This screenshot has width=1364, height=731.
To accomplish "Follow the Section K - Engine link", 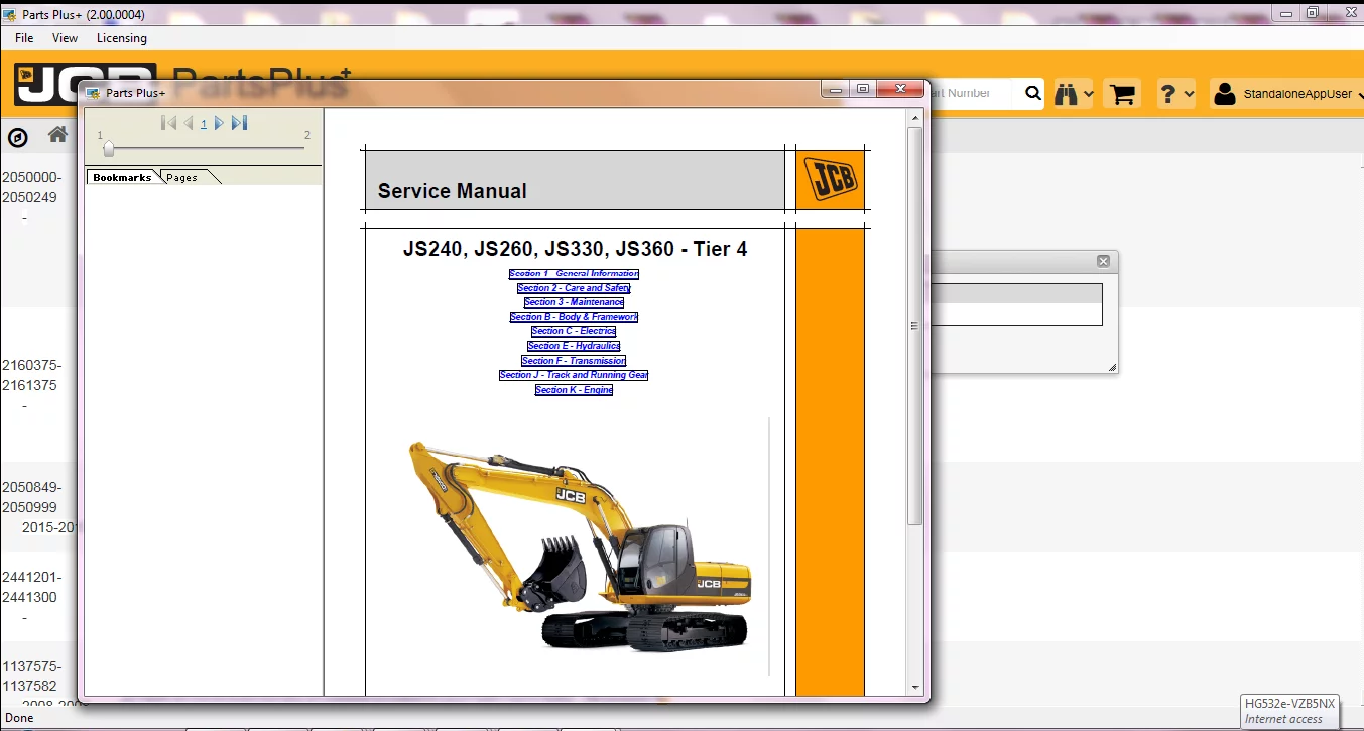I will tap(573, 389).
